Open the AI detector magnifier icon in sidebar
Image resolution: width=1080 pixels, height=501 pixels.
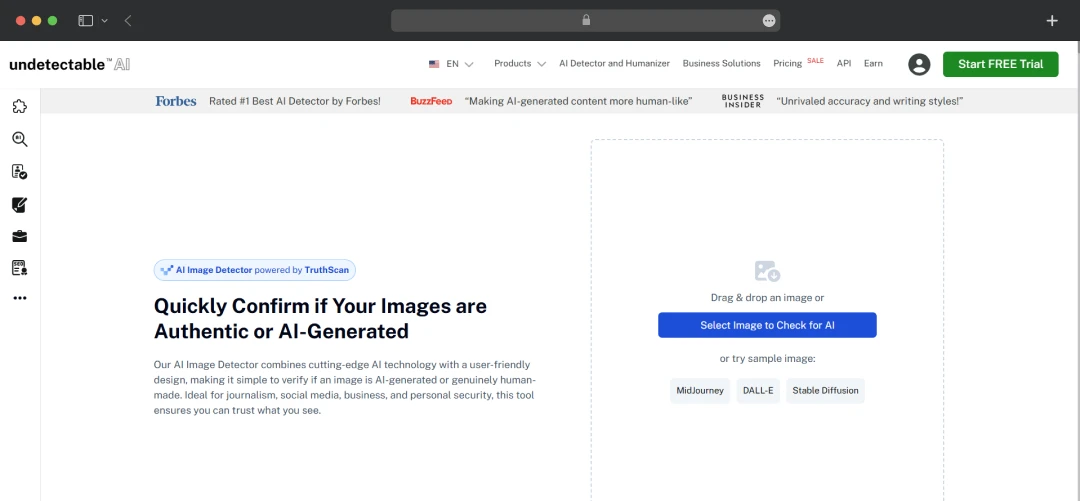click(x=20, y=139)
